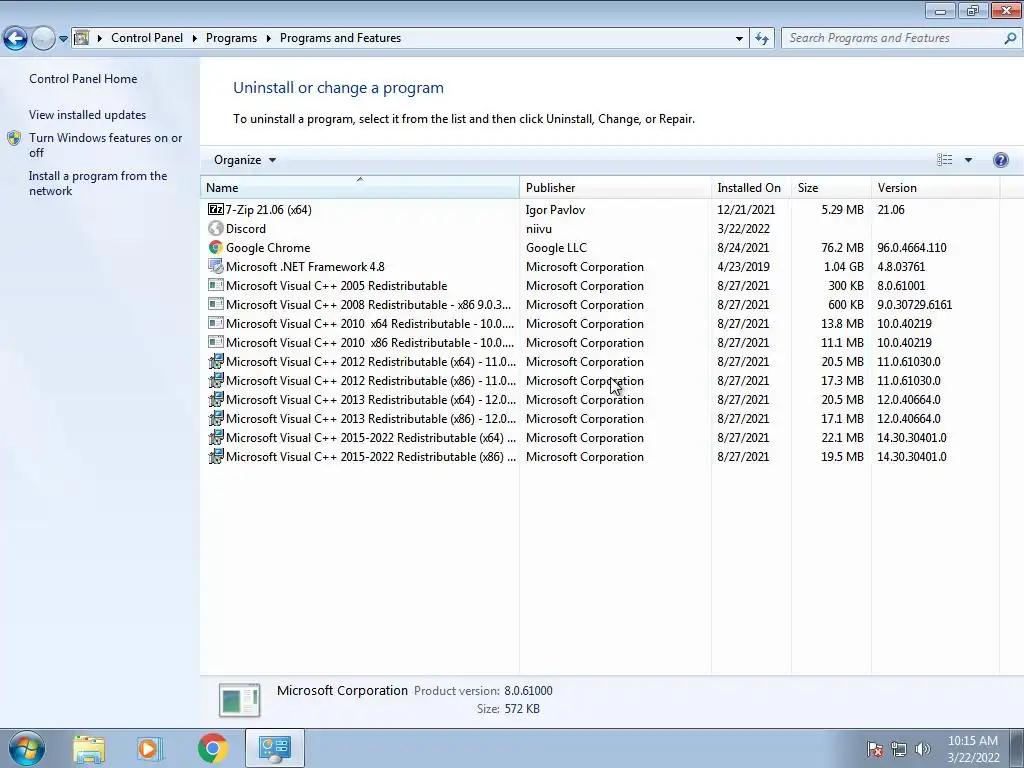The image size is (1024, 768).
Task: Open Google Chrome from the taskbar
Action: [212, 748]
